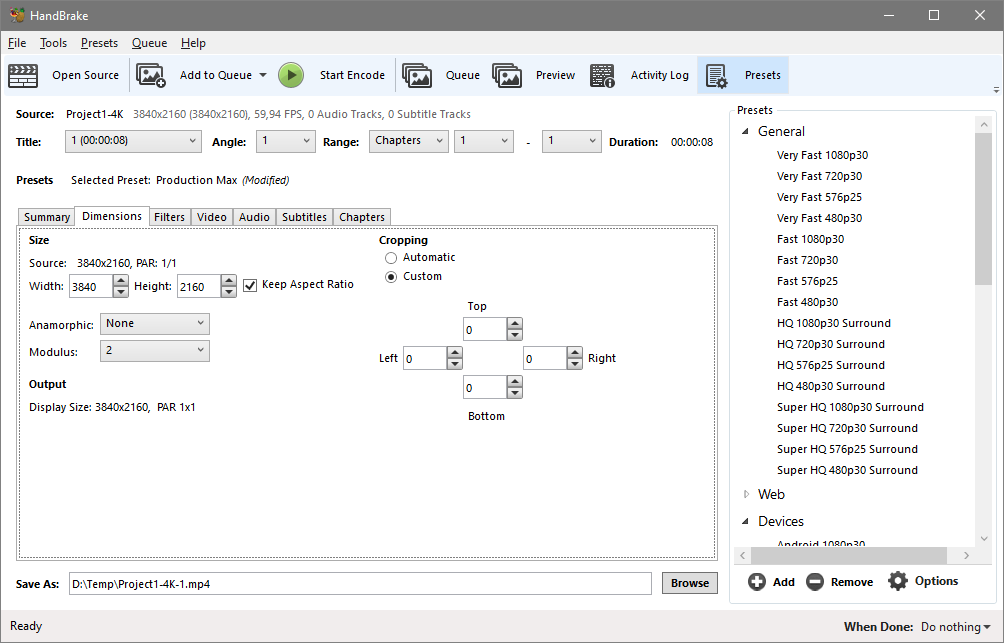Decrease Bottom crop value
This screenshot has height=643, width=1004.
tap(515, 393)
